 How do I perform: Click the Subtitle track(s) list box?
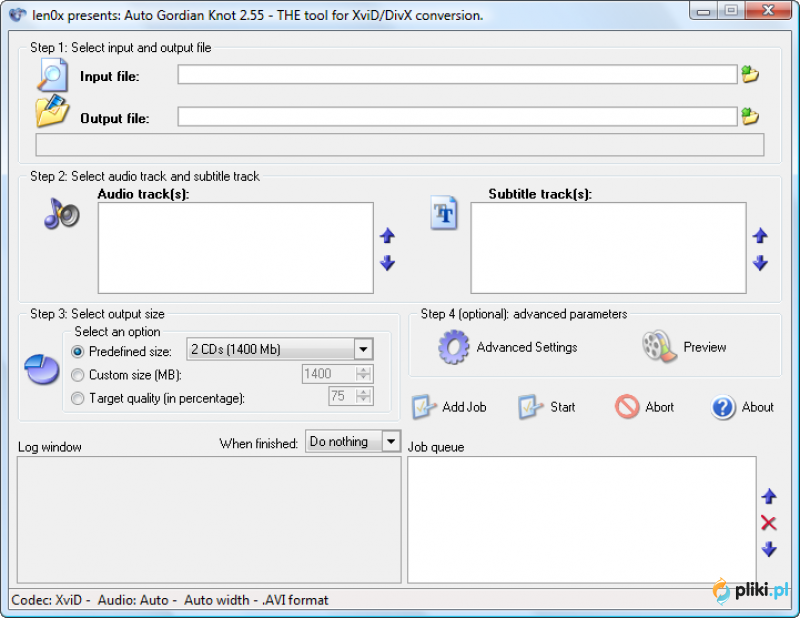608,248
